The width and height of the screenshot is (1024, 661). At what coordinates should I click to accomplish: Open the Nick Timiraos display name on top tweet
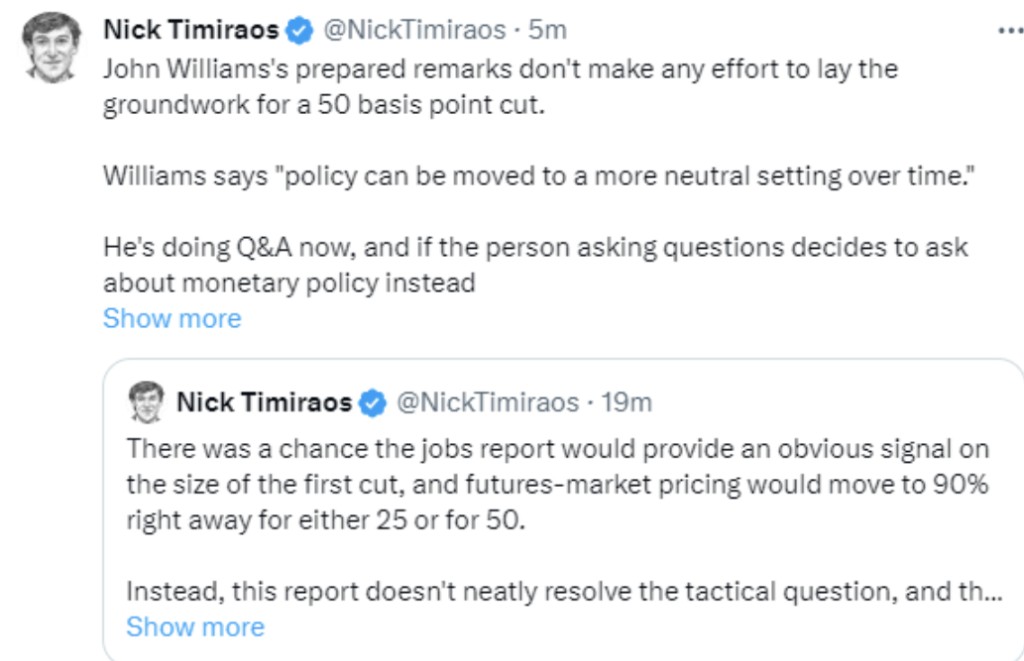190,31
